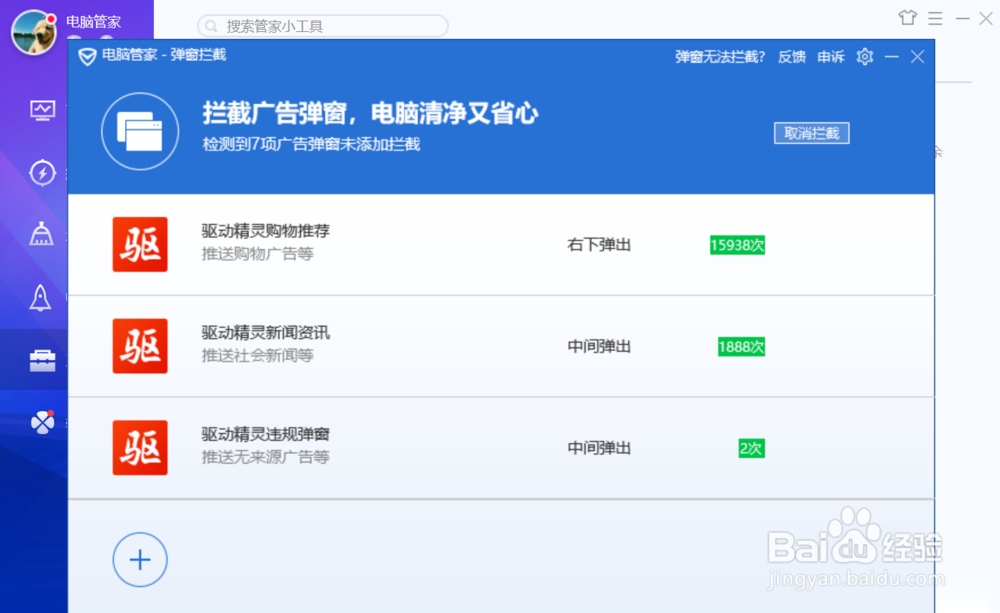Select the 驱动精灵新闻资讯 title text
Viewport: 1000px width, 613px height.
[x=265, y=332]
